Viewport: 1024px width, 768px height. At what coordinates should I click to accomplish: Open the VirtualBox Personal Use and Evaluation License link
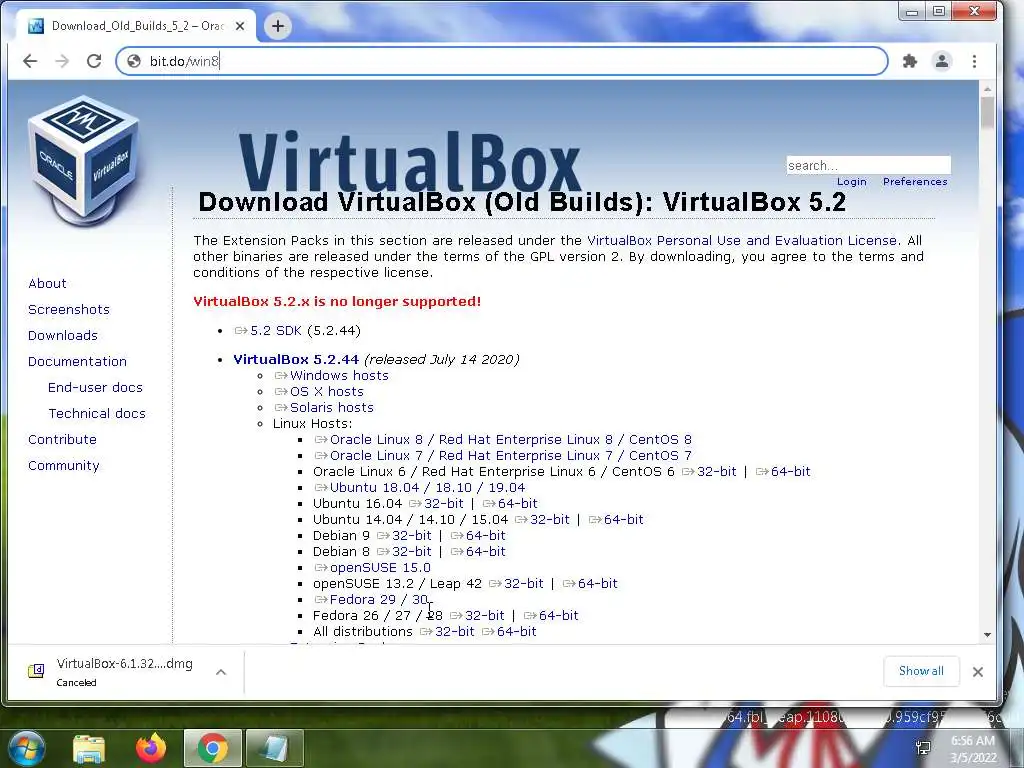741,240
